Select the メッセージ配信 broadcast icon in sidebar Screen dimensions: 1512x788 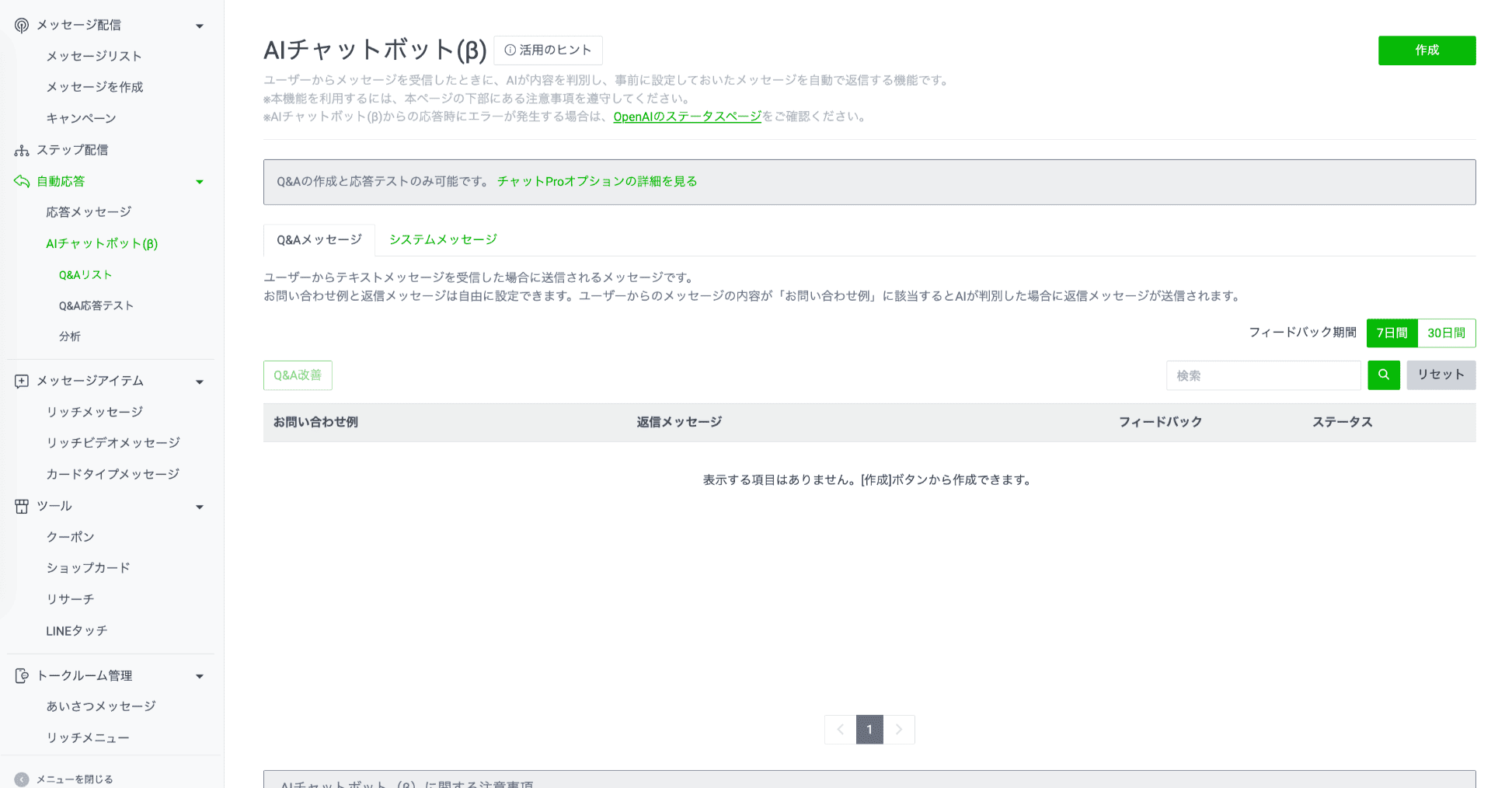click(21, 24)
